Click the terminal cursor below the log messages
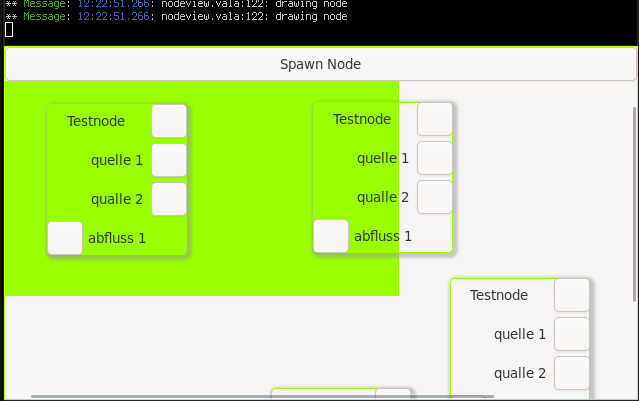This screenshot has width=639, height=401. (9, 29)
